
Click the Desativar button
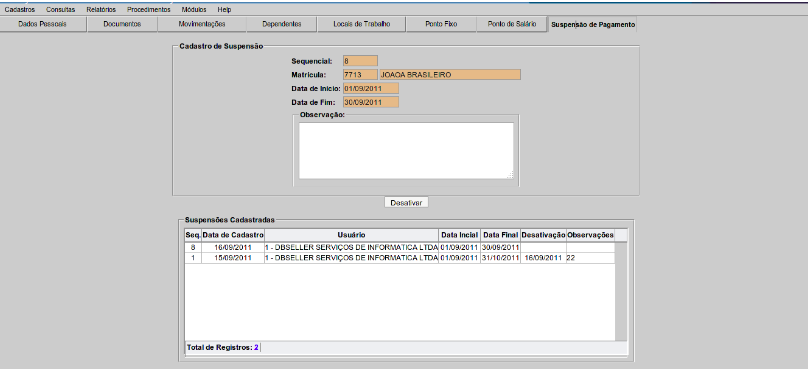coord(406,202)
